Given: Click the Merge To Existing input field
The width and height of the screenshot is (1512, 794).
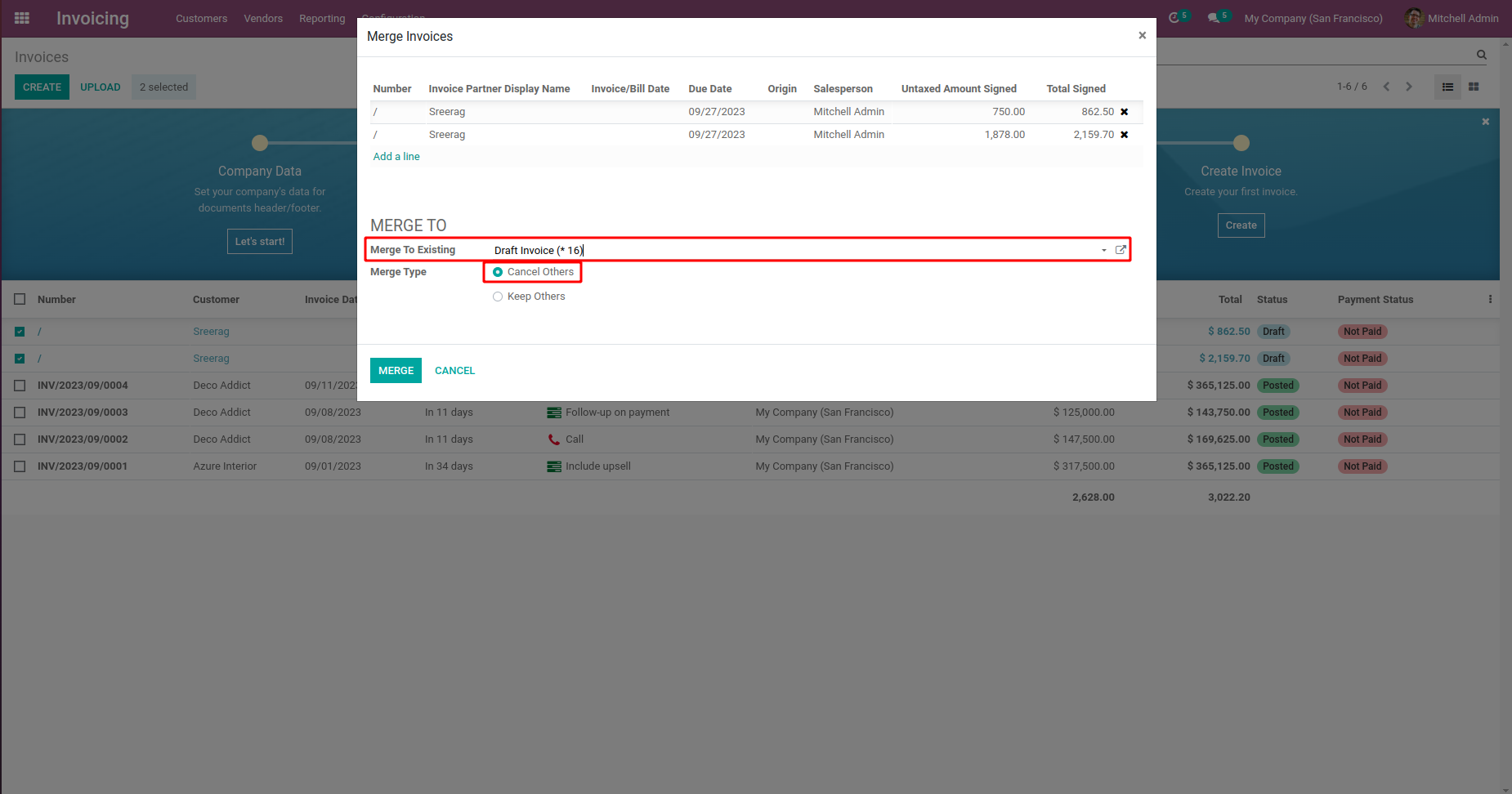Looking at the screenshot, I should coord(793,251).
